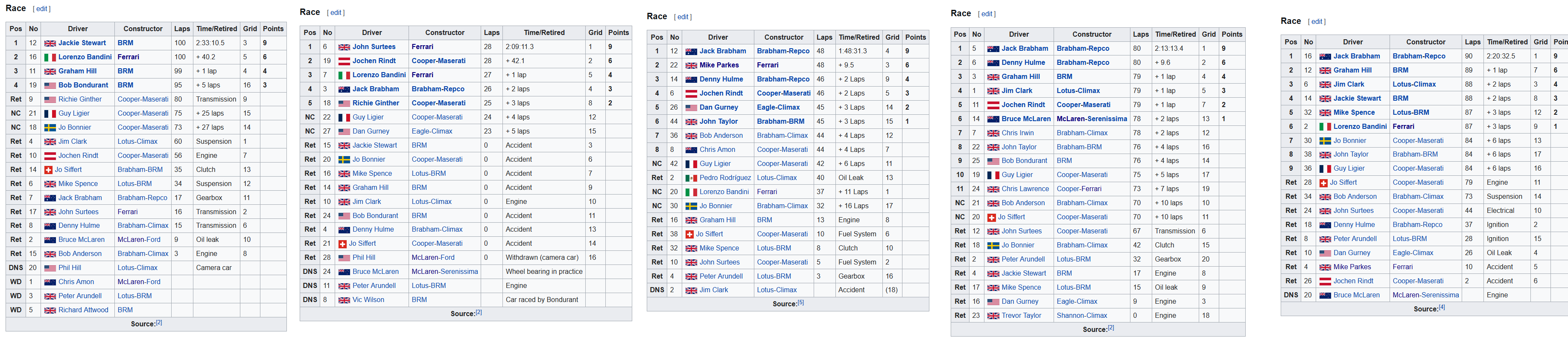This screenshot has height=340, width=1568.
Task: Open edit link above table with time 2:20:32.5
Action: (x=1317, y=22)
